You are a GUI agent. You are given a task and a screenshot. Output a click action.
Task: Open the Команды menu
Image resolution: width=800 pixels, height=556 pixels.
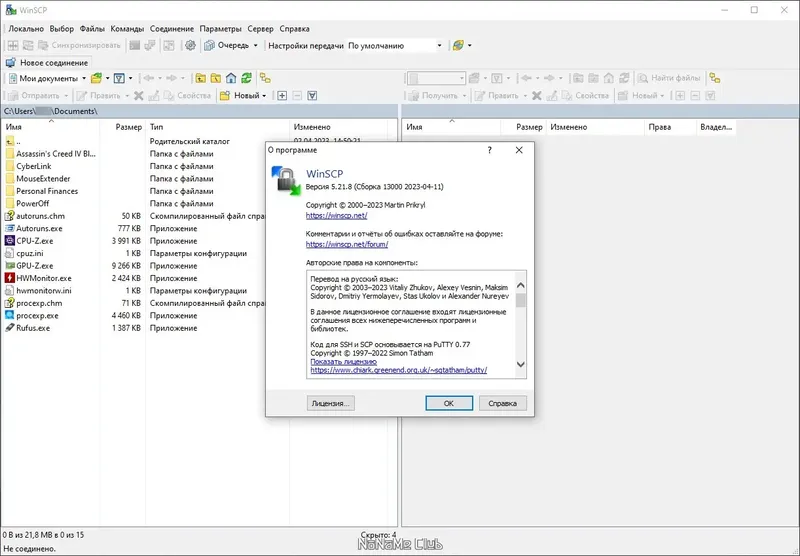(127, 29)
